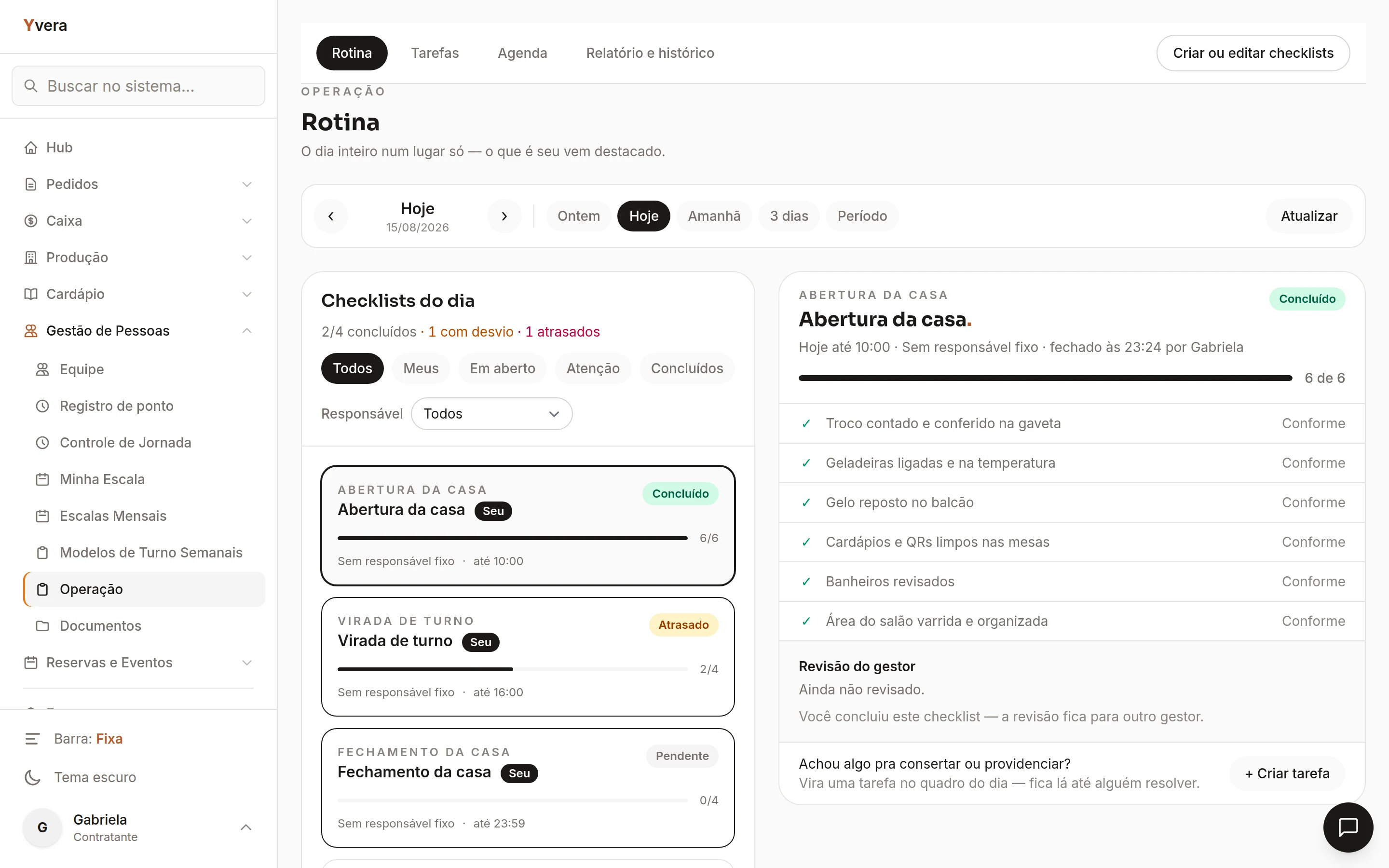
Task: Click the Pedidos document icon
Action: (31, 184)
